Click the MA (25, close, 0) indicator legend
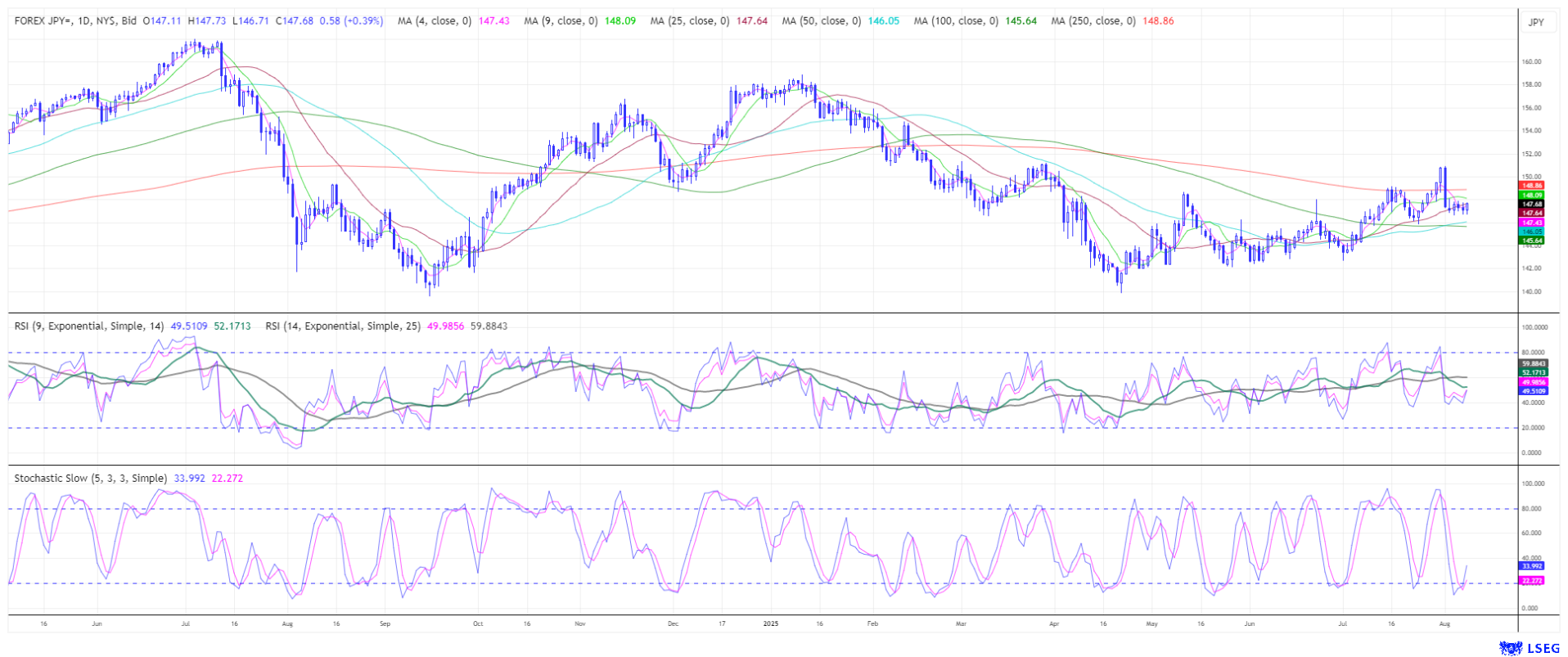The height and width of the screenshot is (657, 1568). pos(689,21)
